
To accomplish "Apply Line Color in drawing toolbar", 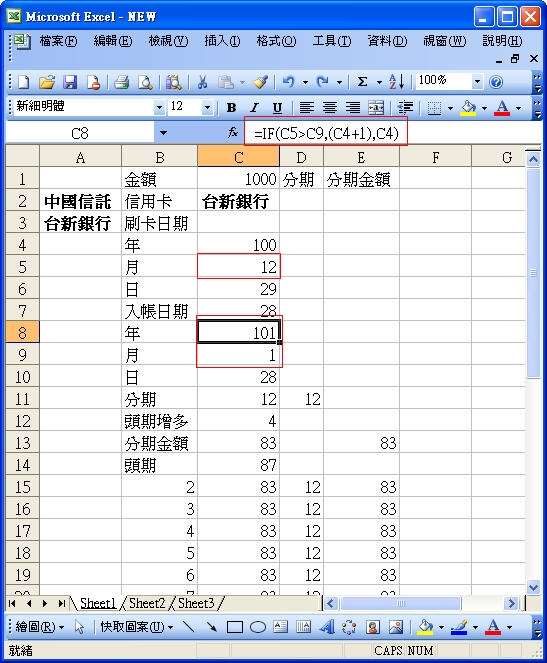I will point(459,626).
